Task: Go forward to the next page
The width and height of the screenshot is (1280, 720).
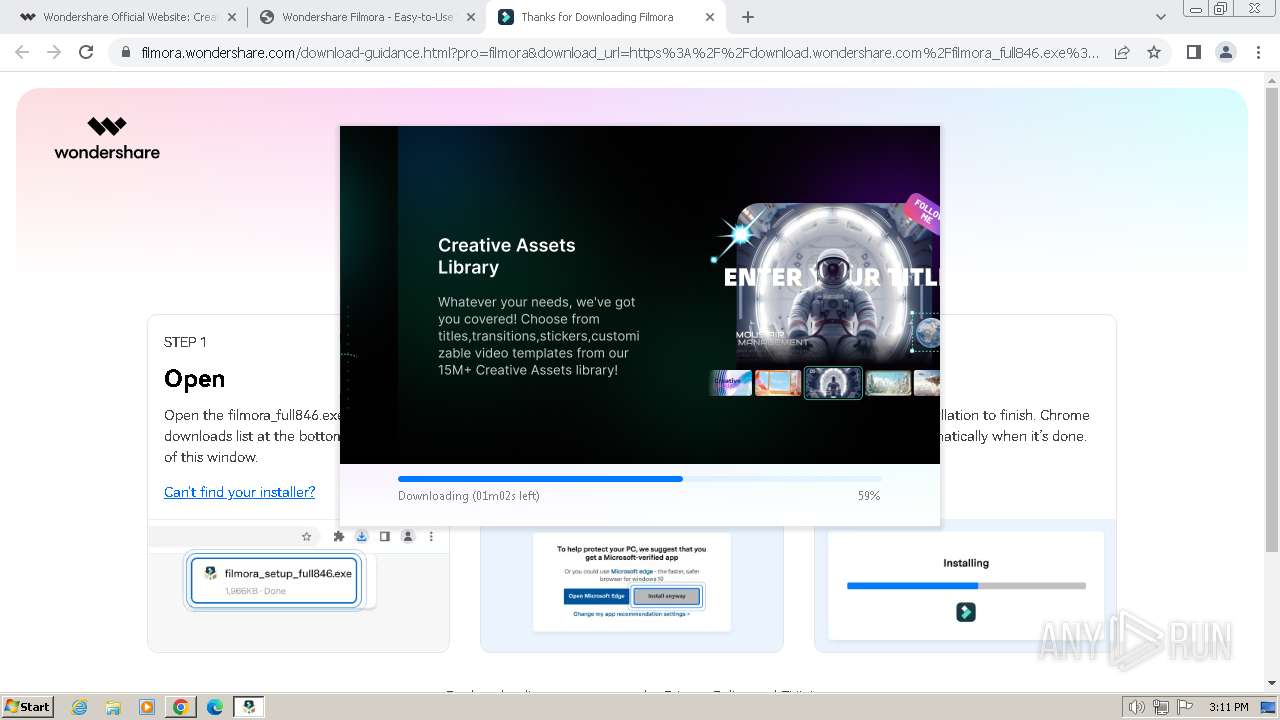Action: click(x=54, y=52)
